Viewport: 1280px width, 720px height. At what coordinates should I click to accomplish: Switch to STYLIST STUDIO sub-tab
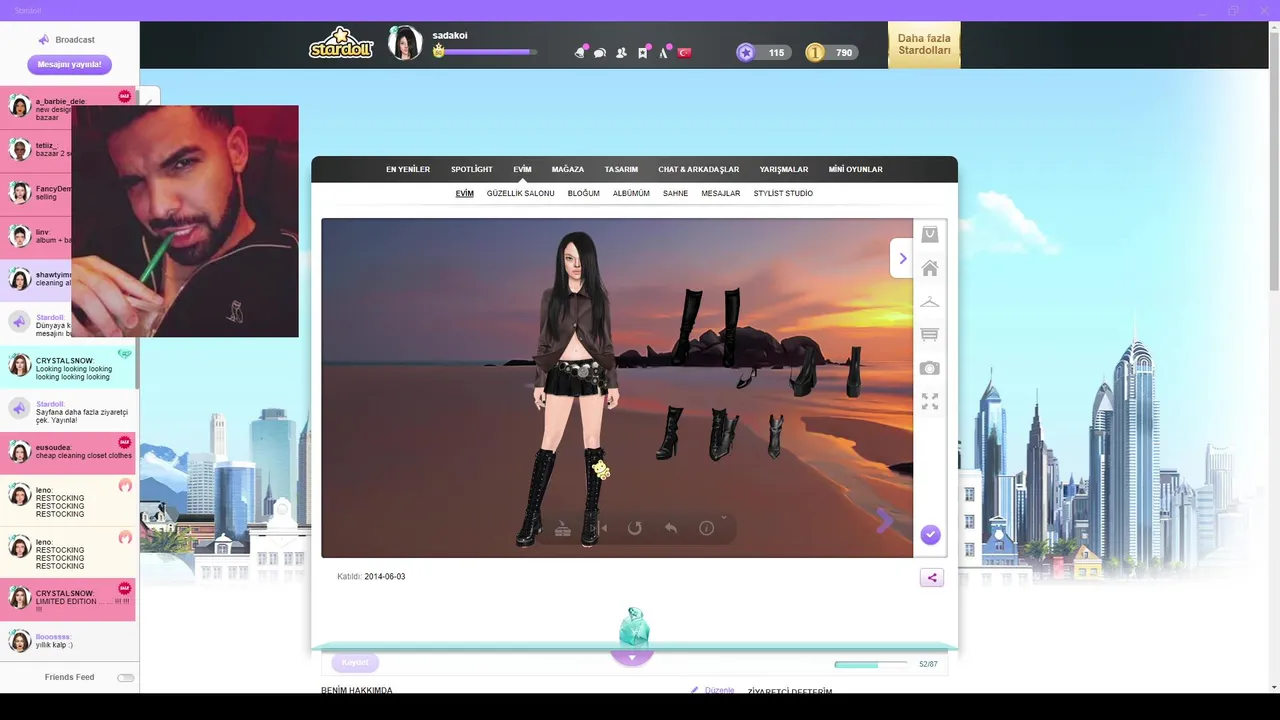click(783, 193)
